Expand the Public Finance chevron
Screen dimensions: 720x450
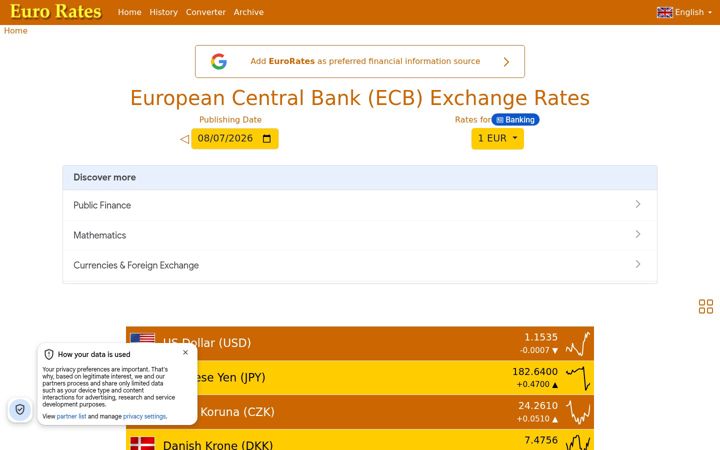(638, 204)
